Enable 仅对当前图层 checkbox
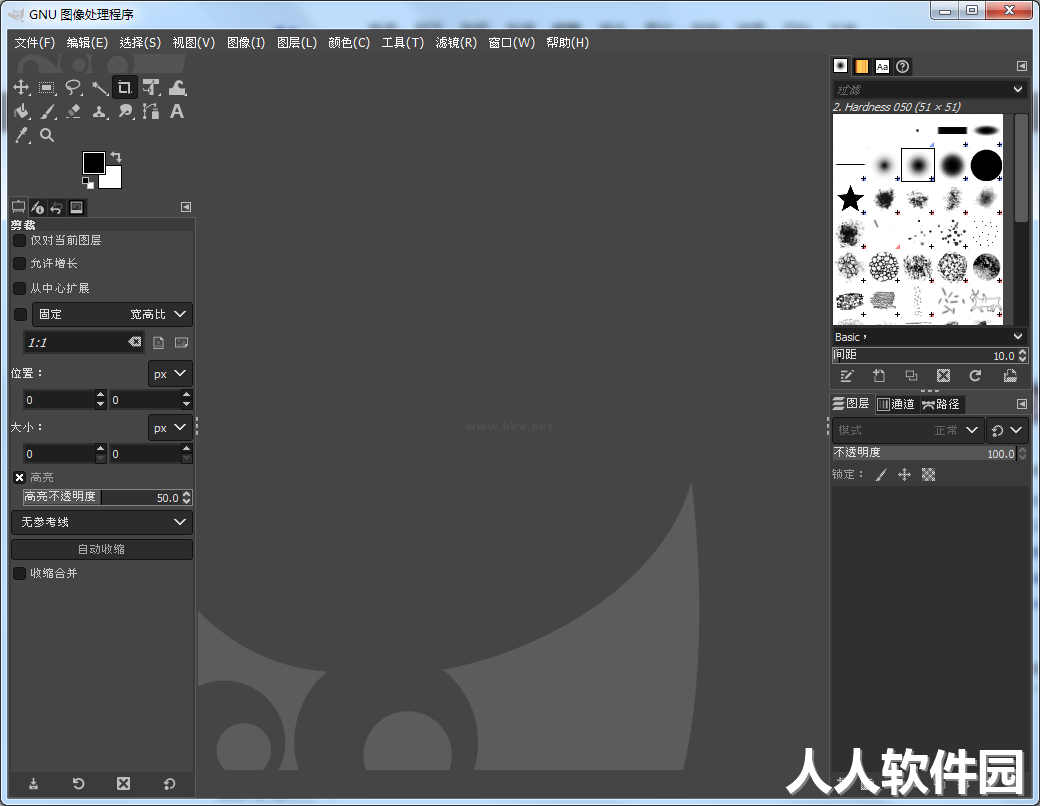1040x806 pixels. [19, 240]
